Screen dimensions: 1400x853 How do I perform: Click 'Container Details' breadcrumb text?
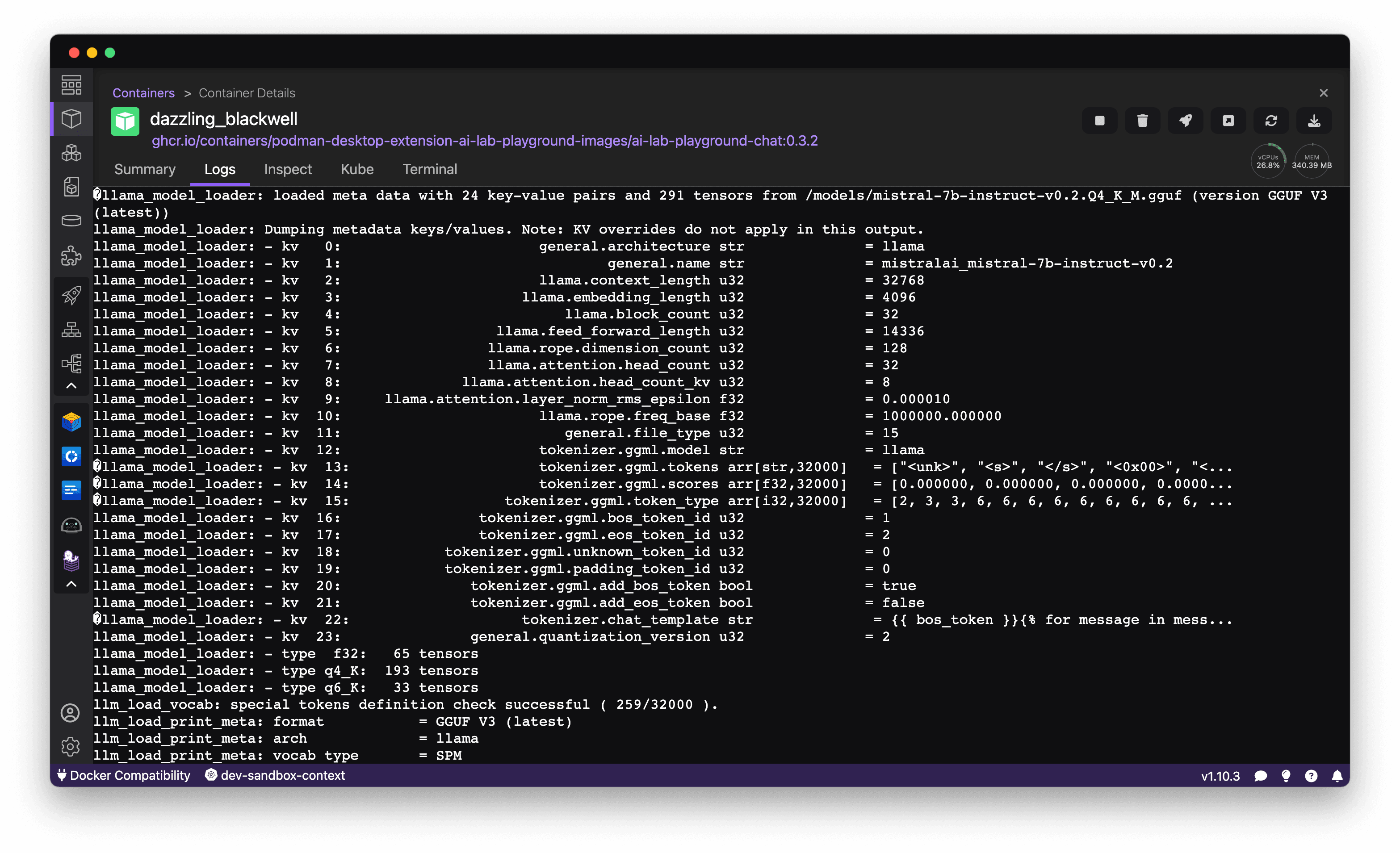click(x=247, y=93)
